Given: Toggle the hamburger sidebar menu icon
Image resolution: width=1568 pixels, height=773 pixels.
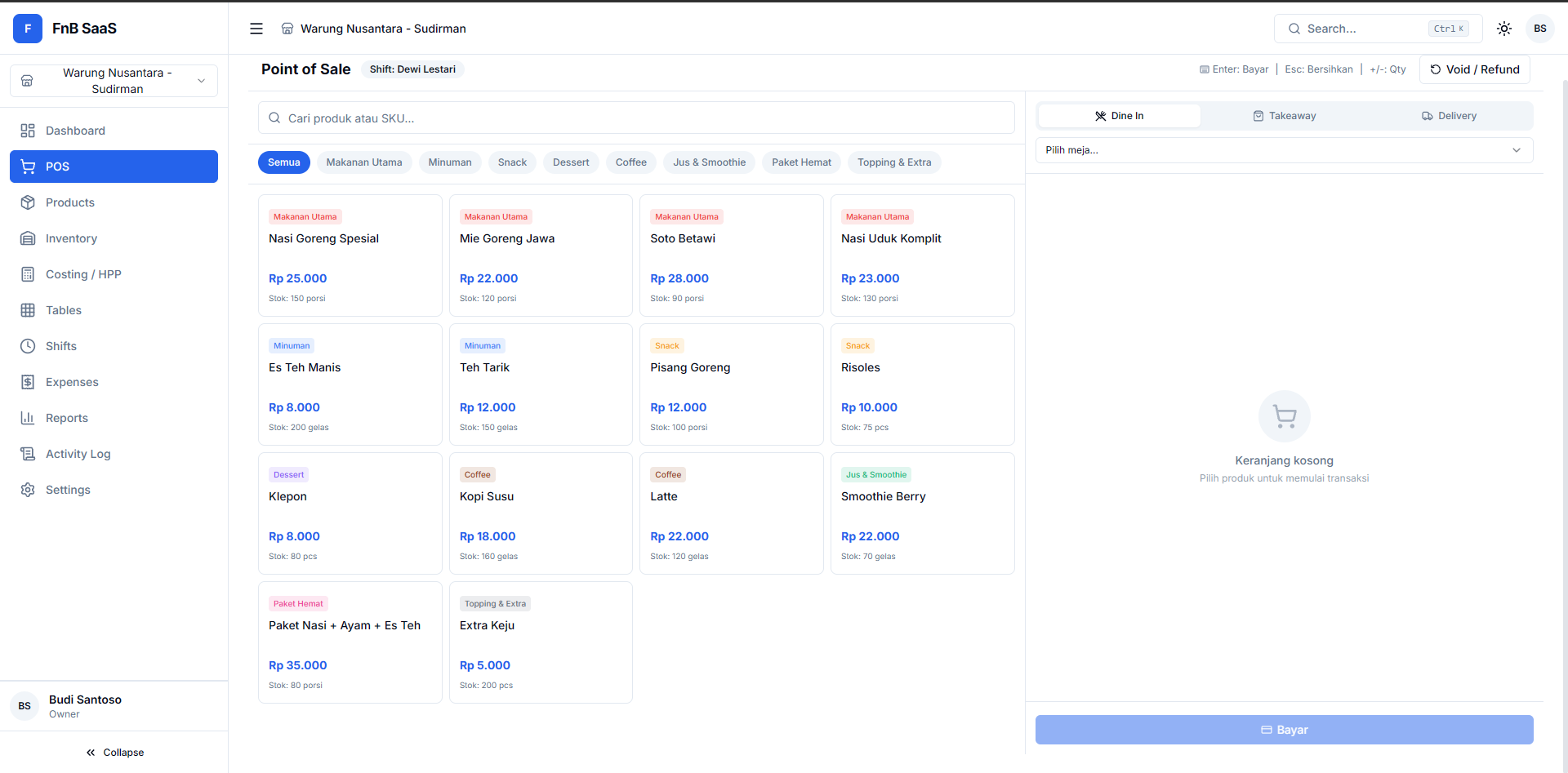Looking at the screenshot, I should coord(256,29).
